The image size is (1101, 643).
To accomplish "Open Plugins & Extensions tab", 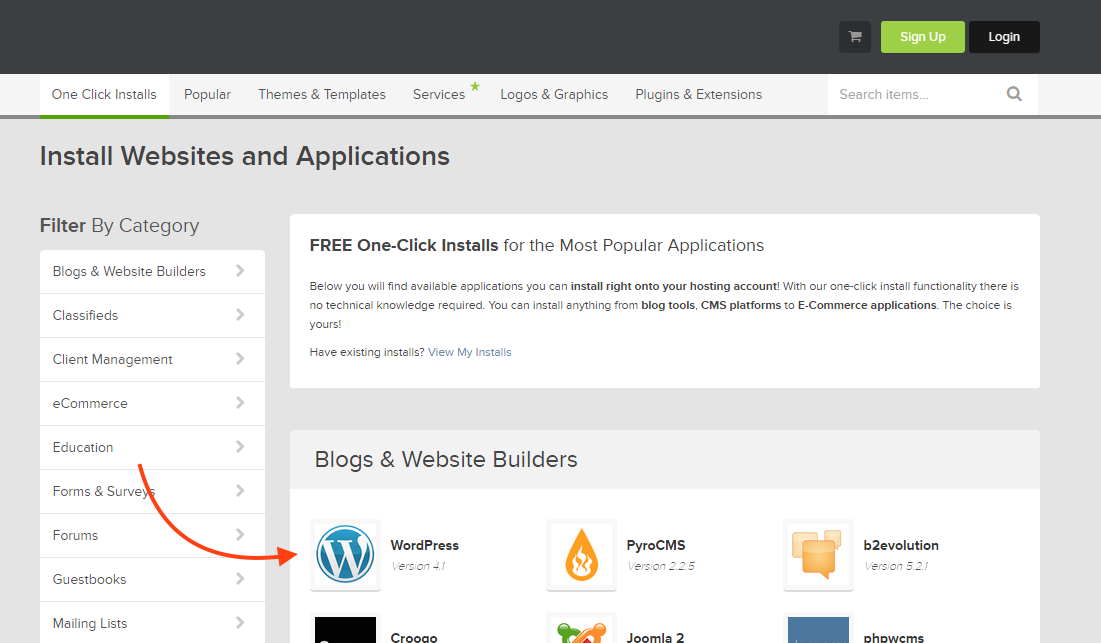I will [x=699, y=95].
